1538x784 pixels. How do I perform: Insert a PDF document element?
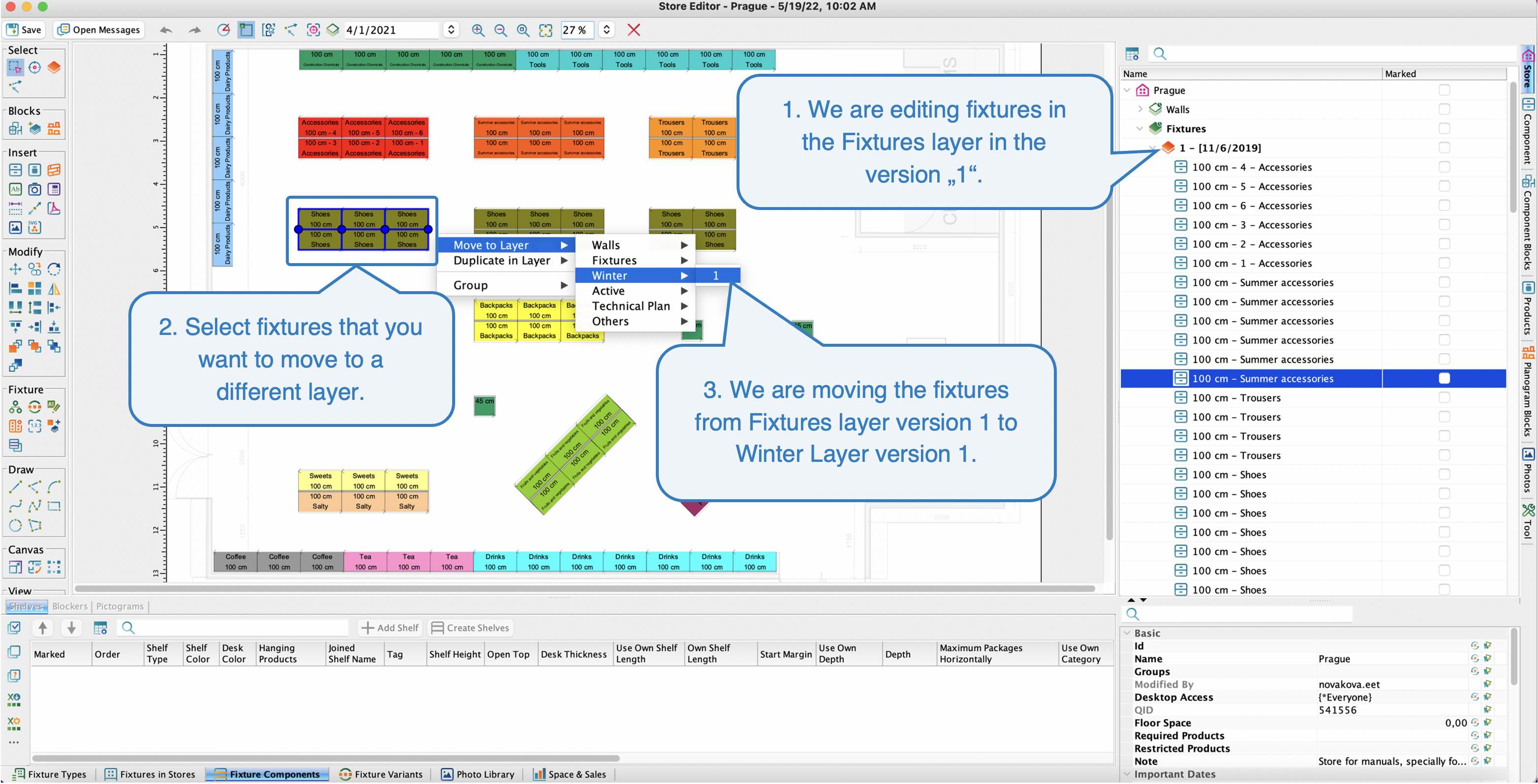click(x=54, y=208)
